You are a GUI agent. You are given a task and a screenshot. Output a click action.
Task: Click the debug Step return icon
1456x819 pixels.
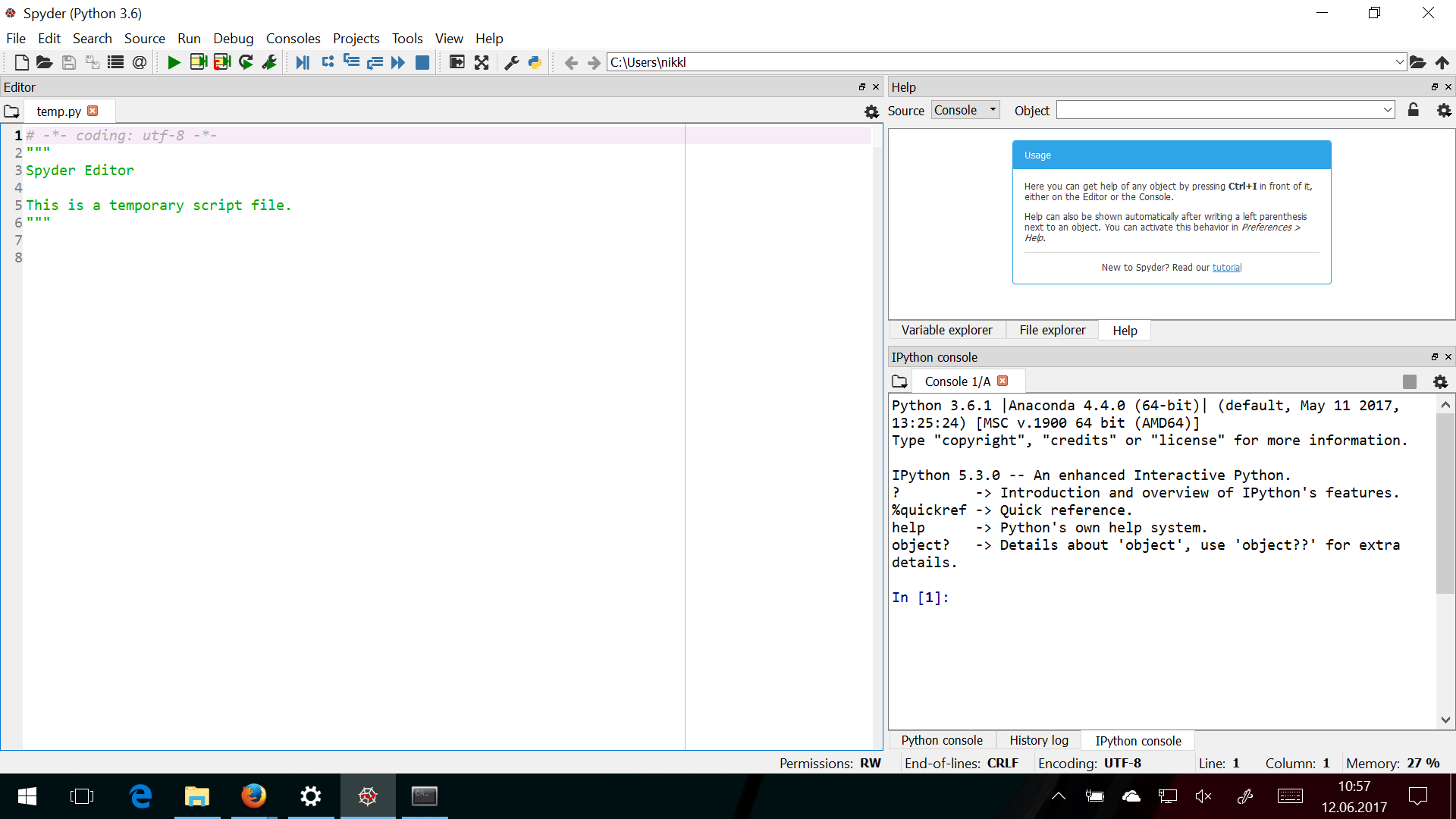point(375,62)
